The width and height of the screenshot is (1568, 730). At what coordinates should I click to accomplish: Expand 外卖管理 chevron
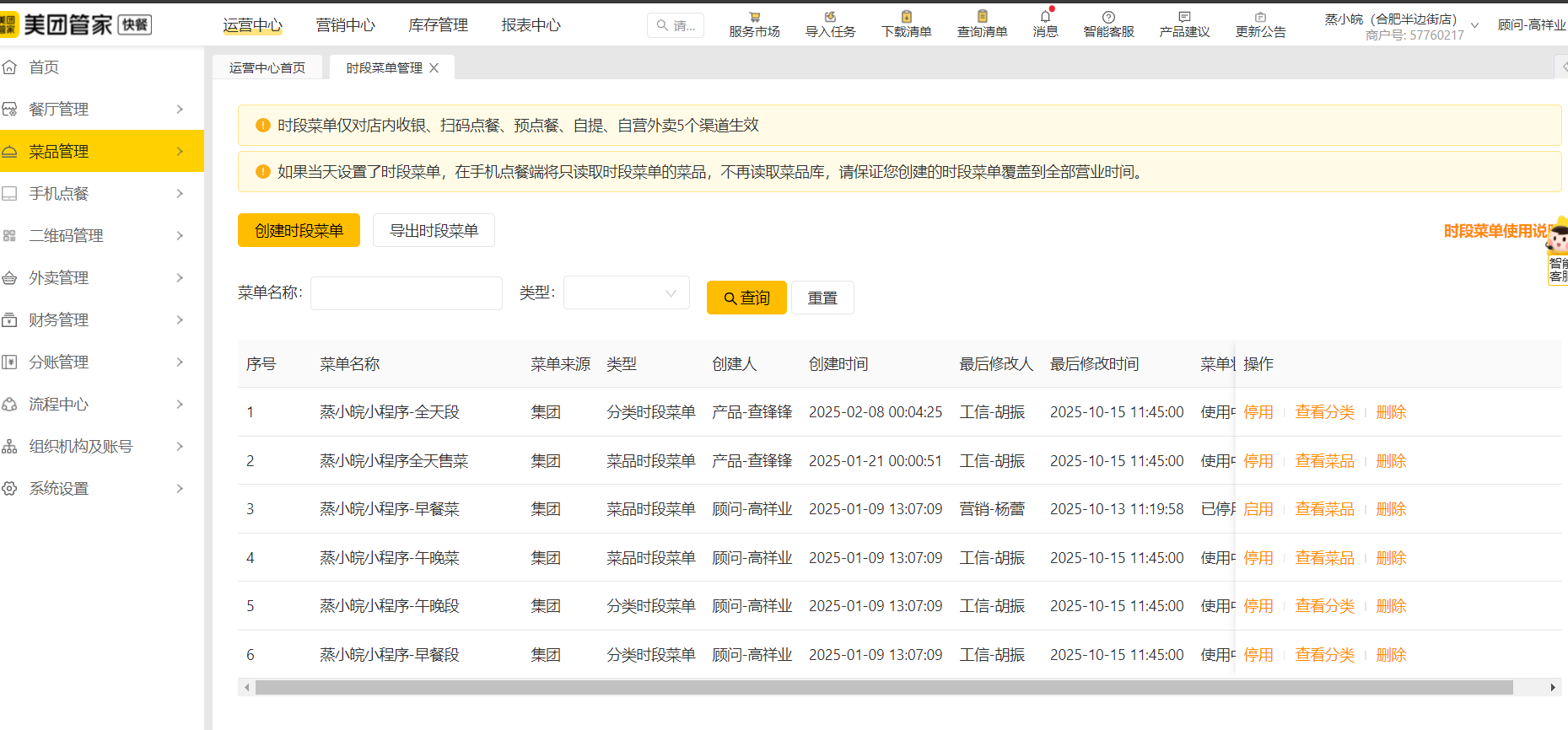pos(180,277)
